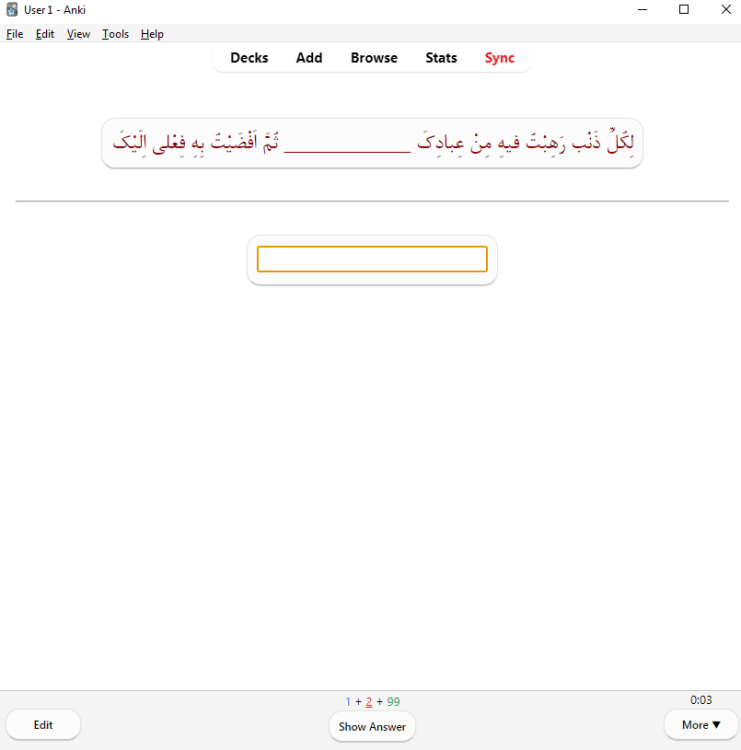Open the View menu
The height and width of the screenshot is (750, 741).
[x=78, y=34]
